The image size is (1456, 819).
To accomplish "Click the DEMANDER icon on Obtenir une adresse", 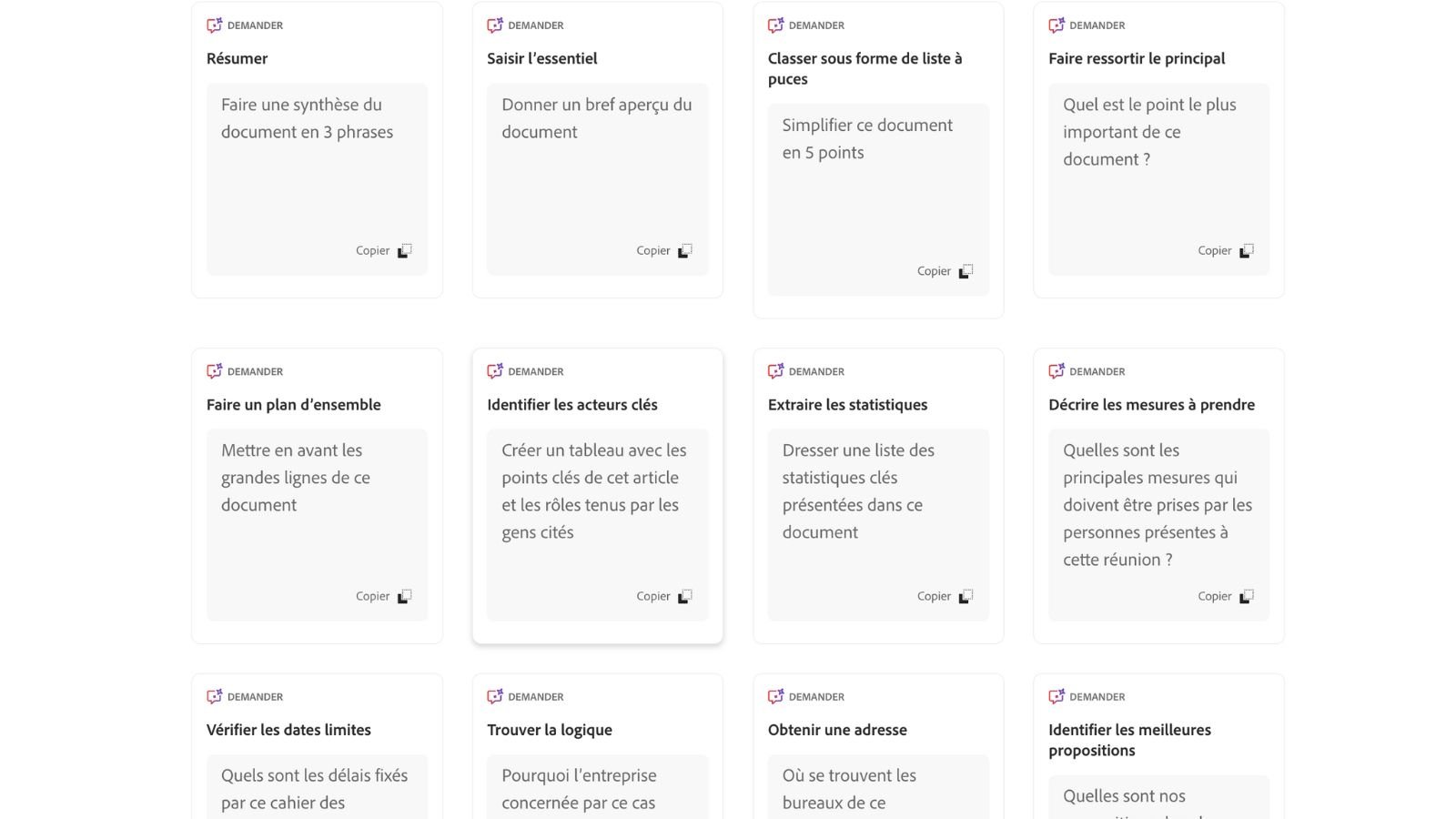I will pos(775,696).
